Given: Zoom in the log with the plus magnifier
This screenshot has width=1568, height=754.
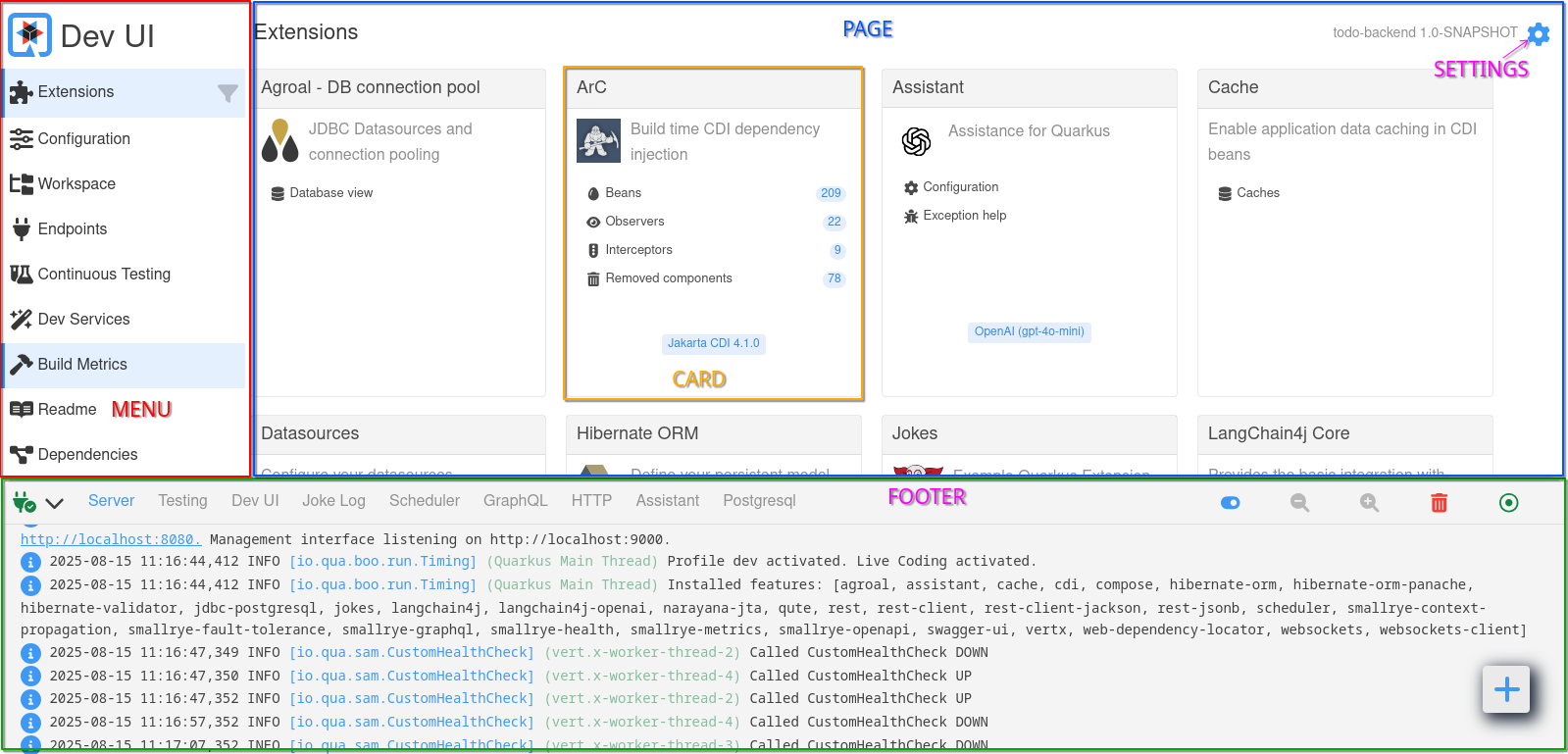Looking at the screenshot, I should coord(1369,503).
